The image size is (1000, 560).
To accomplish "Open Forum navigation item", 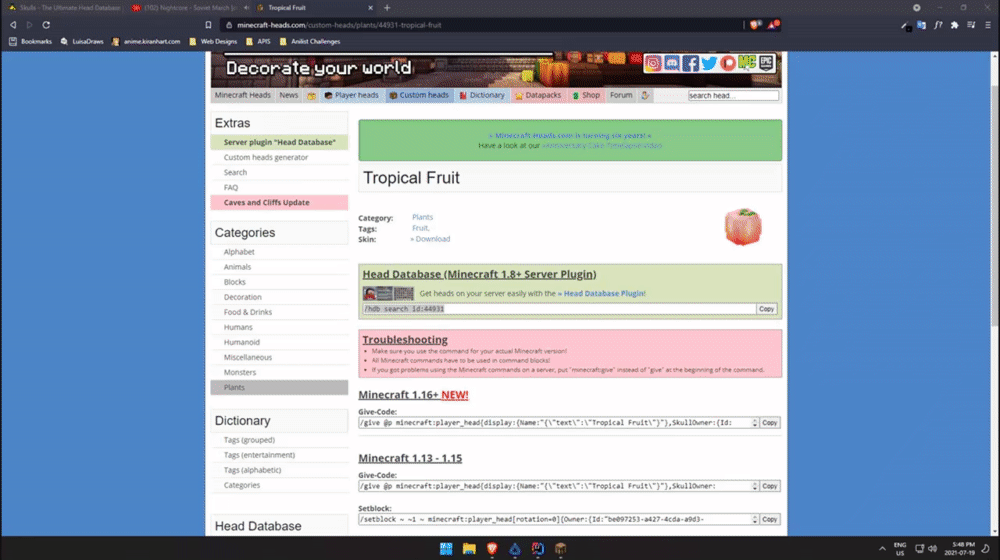I will click(x=621, y=95).
